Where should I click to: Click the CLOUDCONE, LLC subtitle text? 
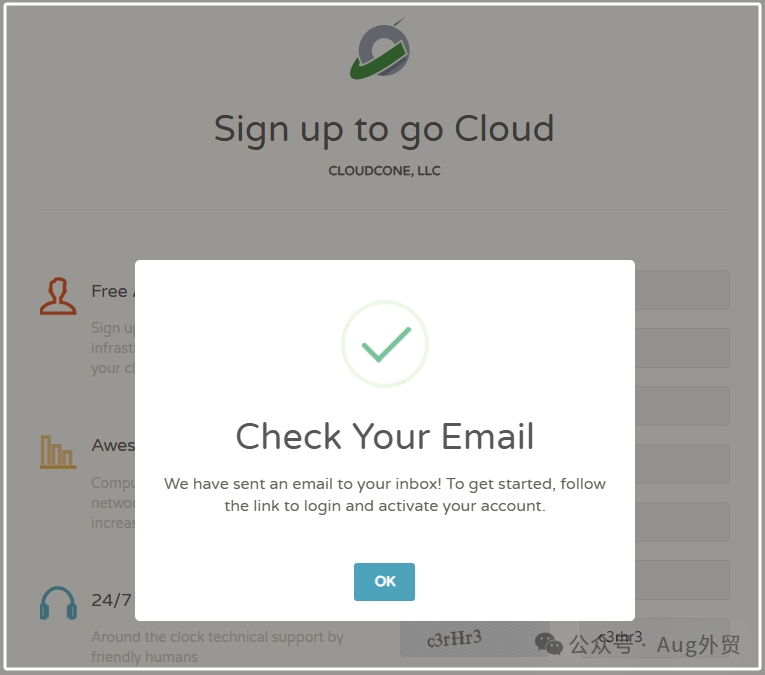point(384,171)
